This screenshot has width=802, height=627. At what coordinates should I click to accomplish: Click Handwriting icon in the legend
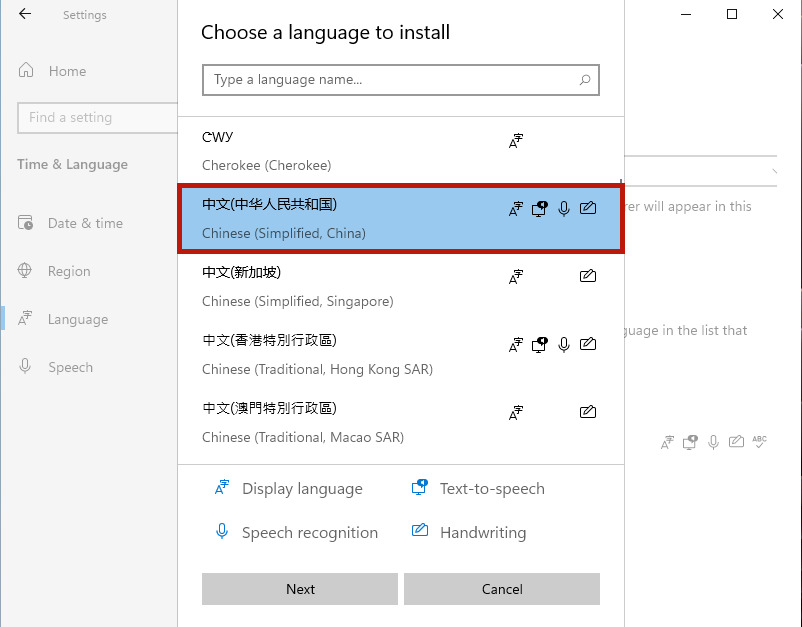tap(419, 532)
